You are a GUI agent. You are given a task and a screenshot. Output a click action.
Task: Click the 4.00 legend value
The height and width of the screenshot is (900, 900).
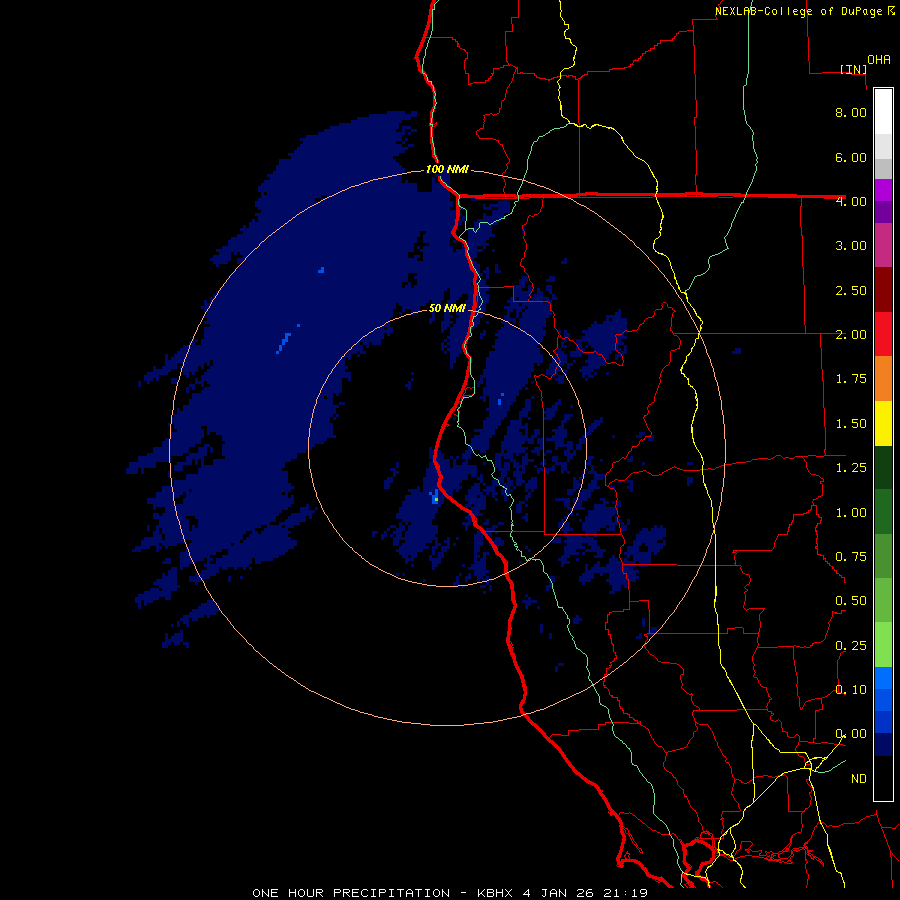pos(851,201)
